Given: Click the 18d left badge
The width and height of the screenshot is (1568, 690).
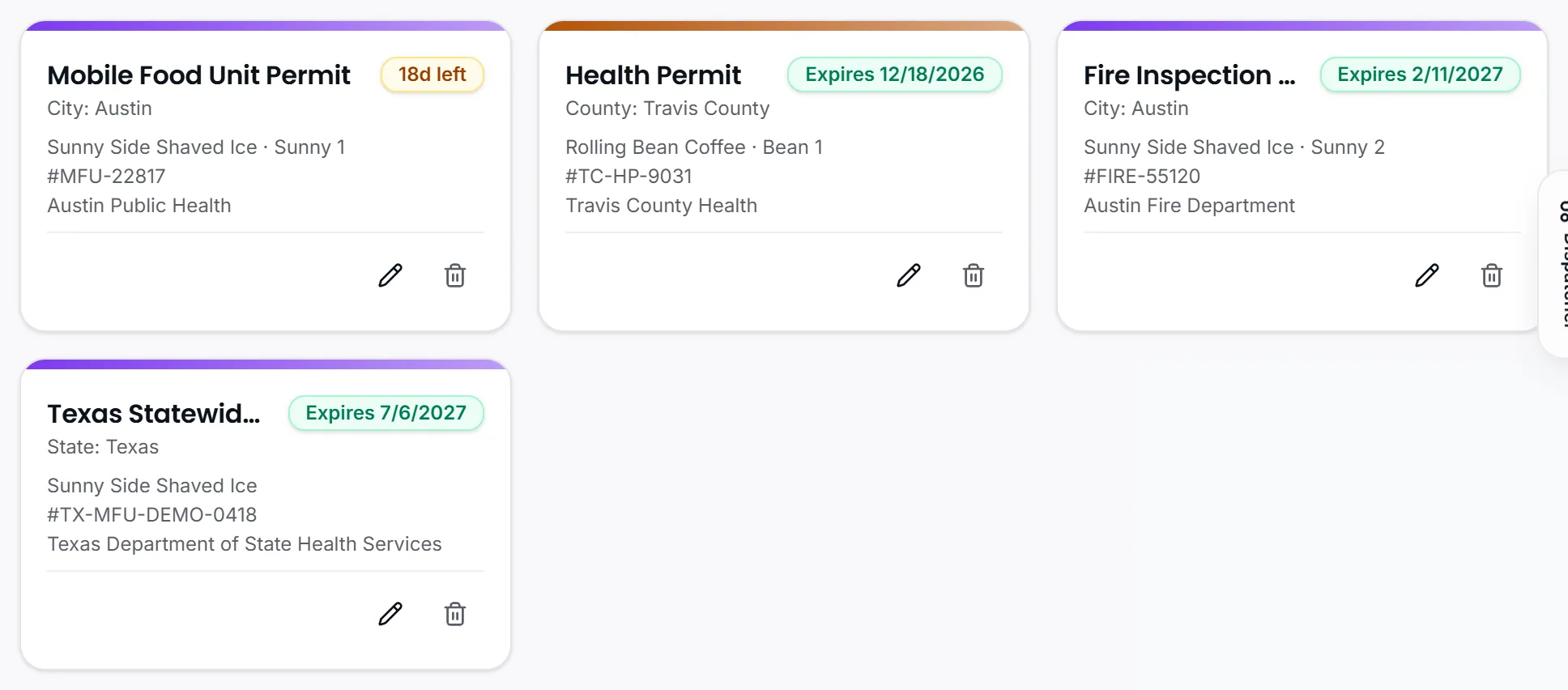Looking at the screenshot, I should pos(432,75).
